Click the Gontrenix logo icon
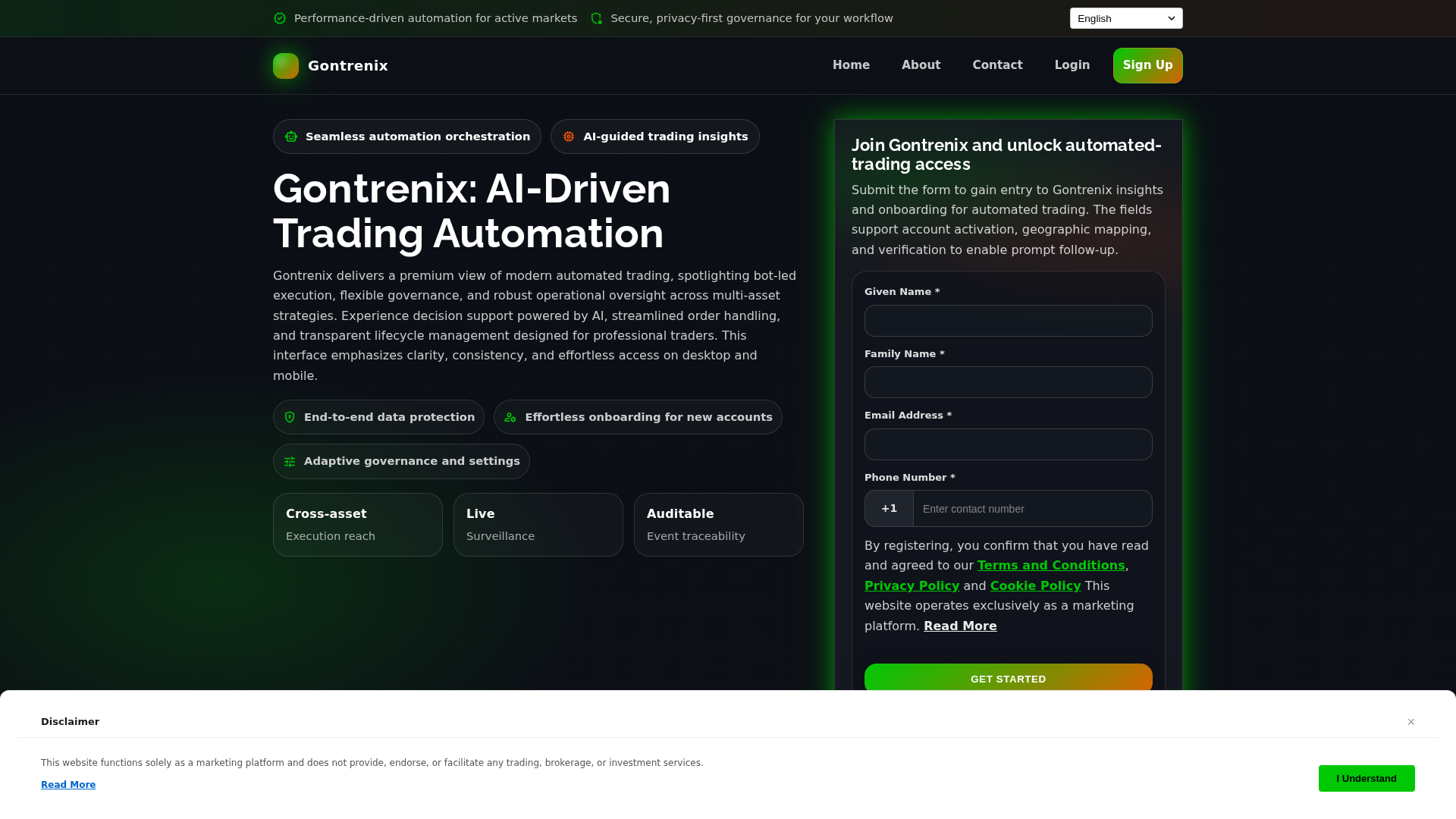 click(x=286, y=66)
